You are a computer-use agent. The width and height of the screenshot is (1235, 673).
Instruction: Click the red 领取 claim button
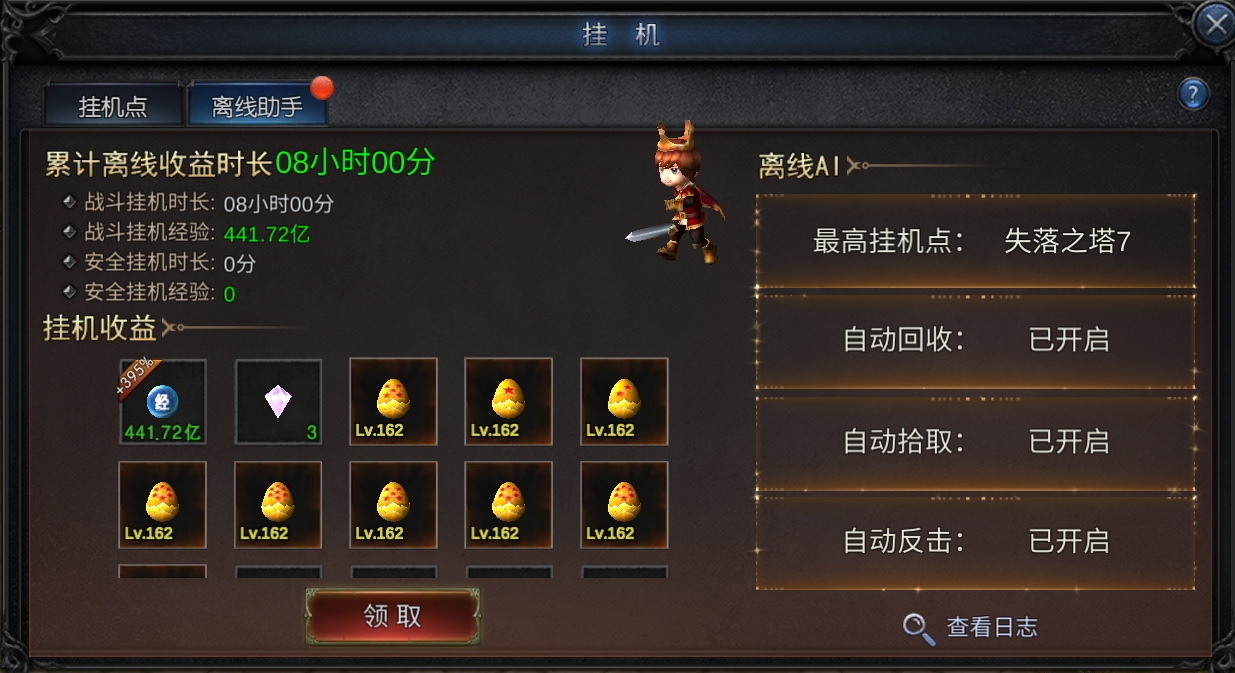[393, 615]
